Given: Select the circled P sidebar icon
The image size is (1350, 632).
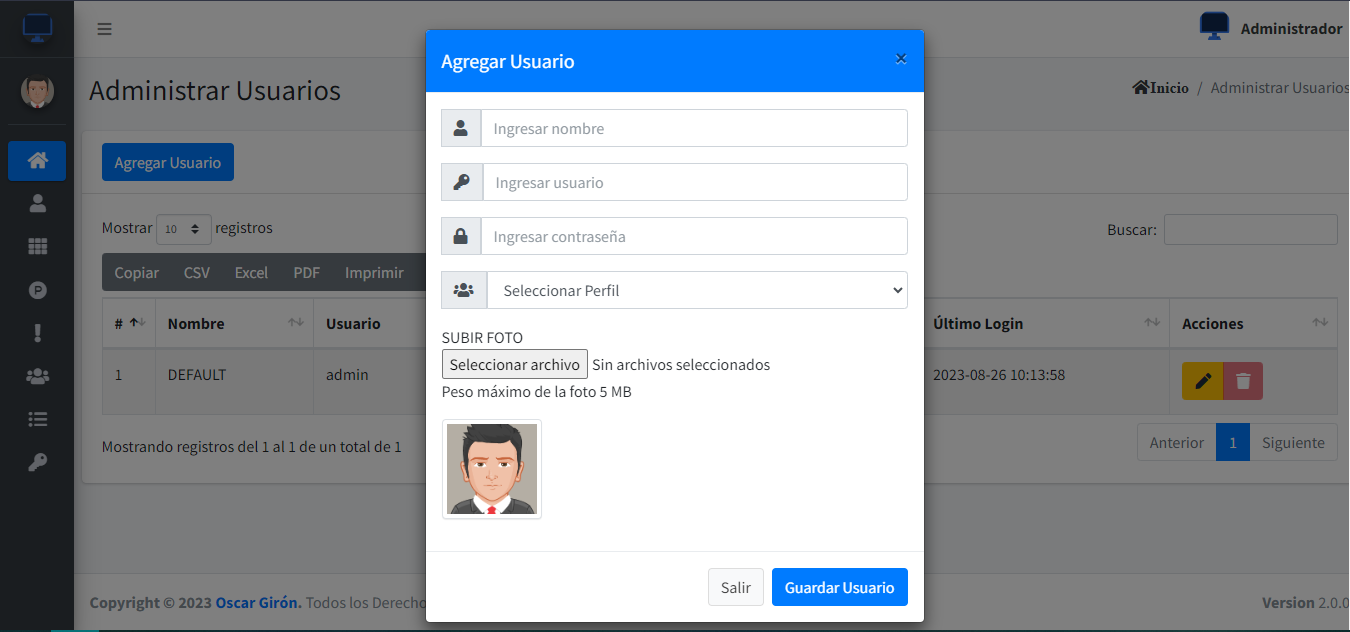Looking at the screenshot, I should point(37,290).
